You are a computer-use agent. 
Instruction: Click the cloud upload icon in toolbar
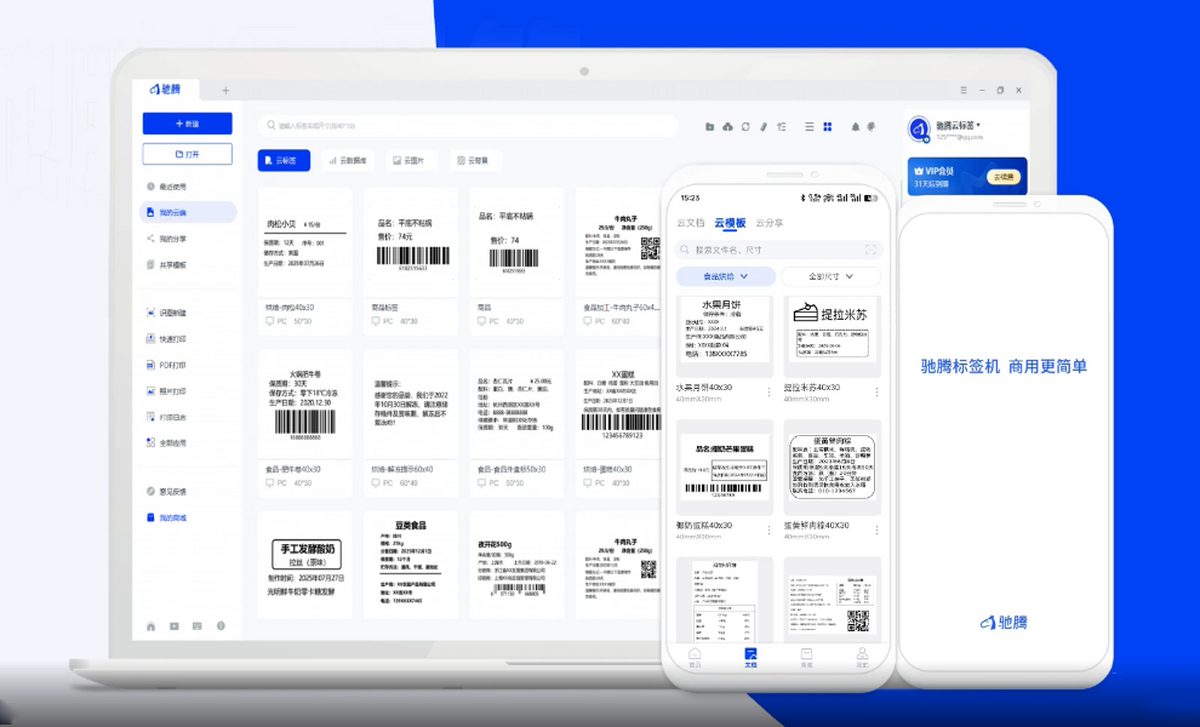(x=727, y=127)
